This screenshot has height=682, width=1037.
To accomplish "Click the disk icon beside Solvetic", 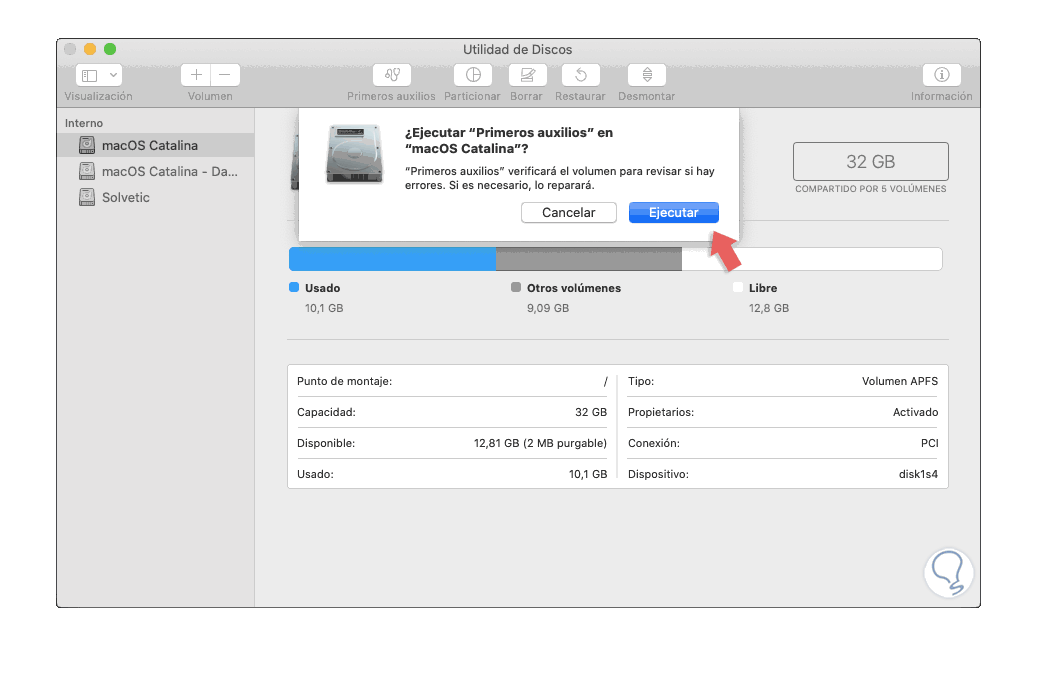I will point(87,197).
